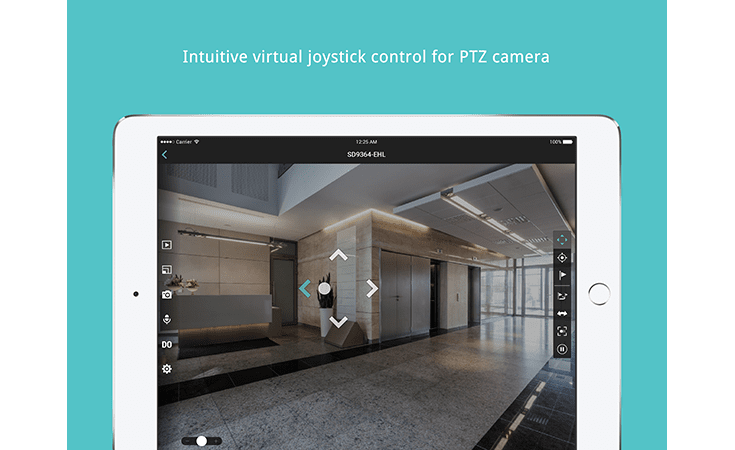Pan camera up with the up chevron

339,255
